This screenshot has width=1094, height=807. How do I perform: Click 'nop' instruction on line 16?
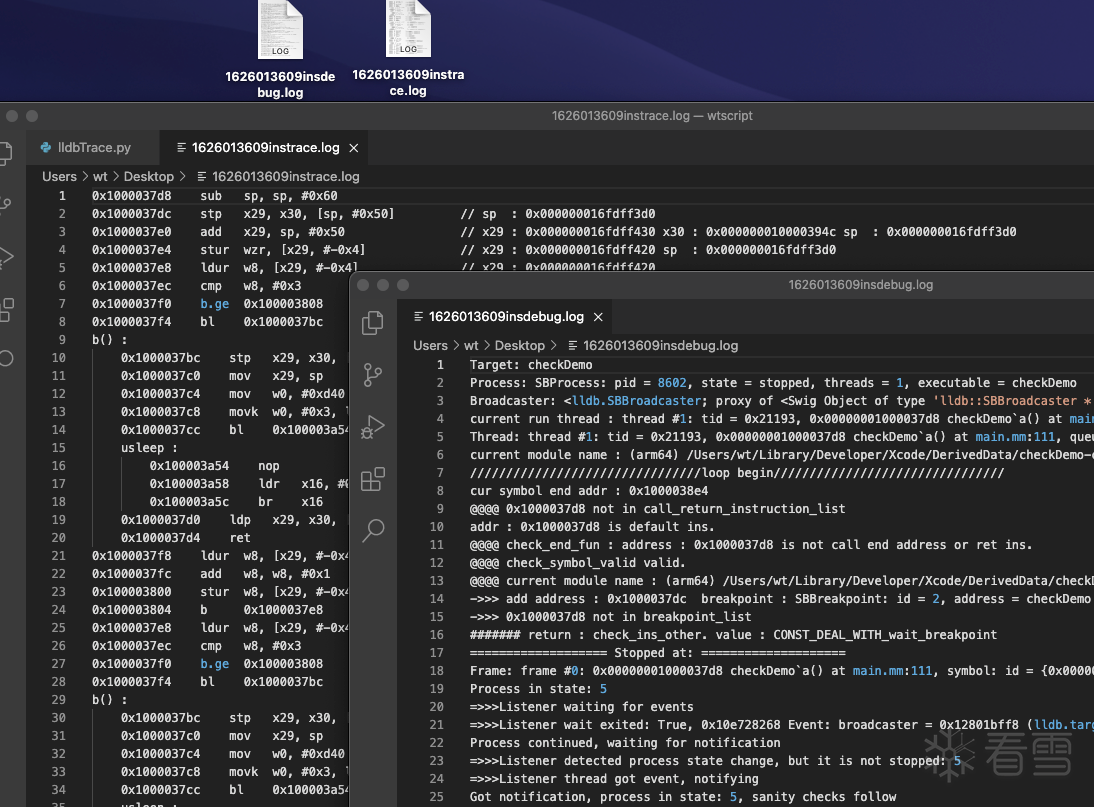click(269, 466)
